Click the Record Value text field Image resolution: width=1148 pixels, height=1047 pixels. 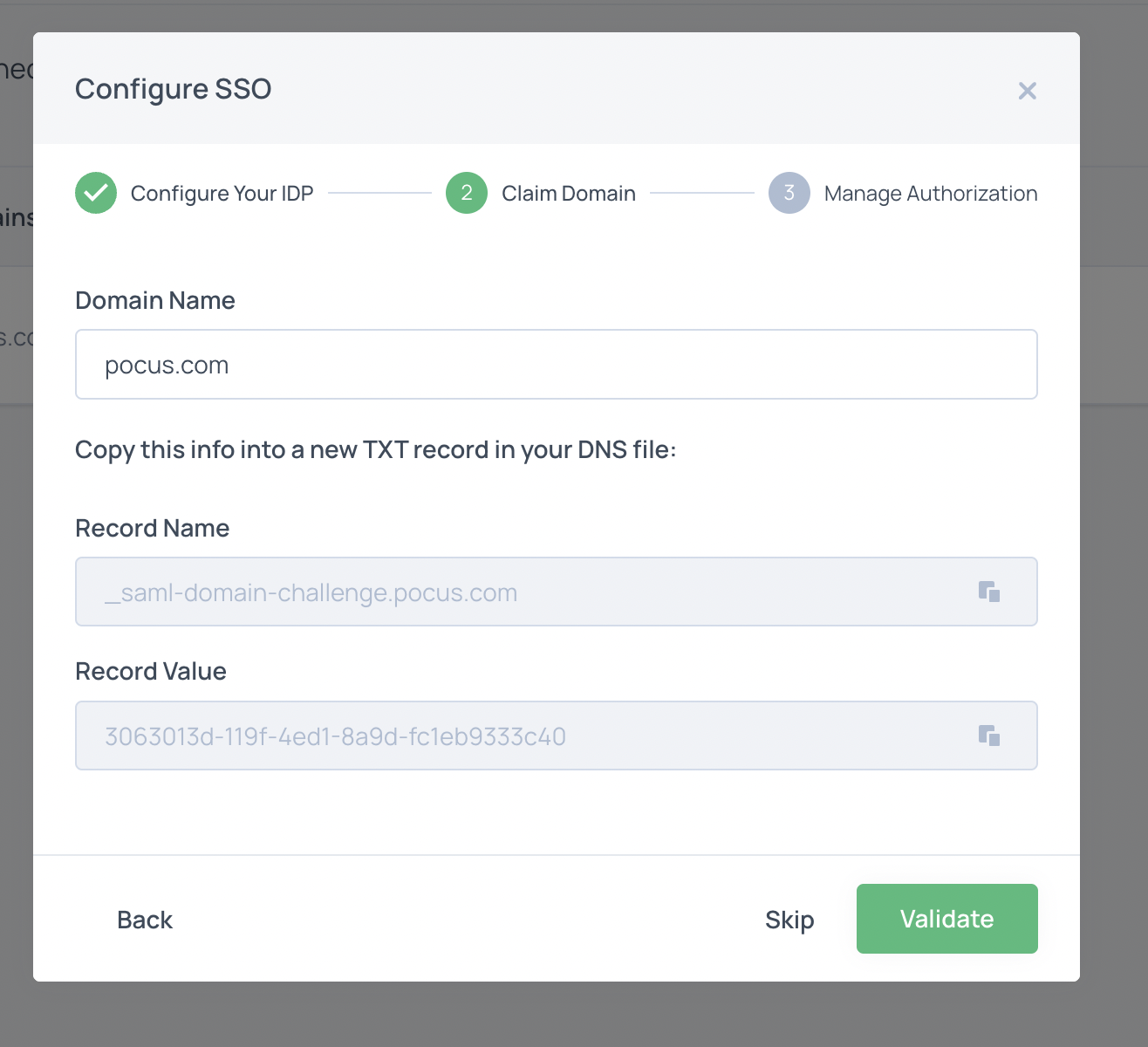pos(557,736)
